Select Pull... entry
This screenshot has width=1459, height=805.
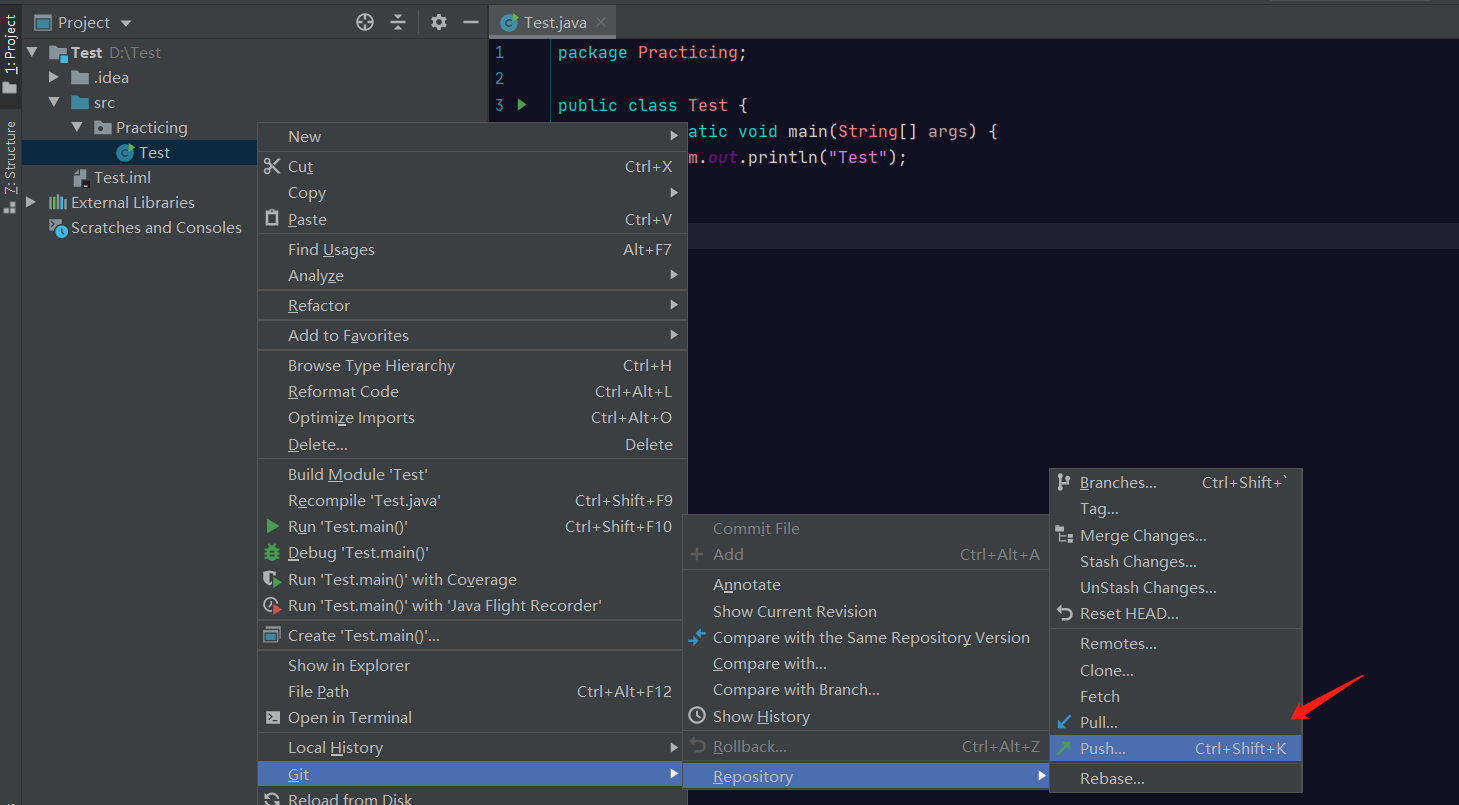pos(1176,722)
